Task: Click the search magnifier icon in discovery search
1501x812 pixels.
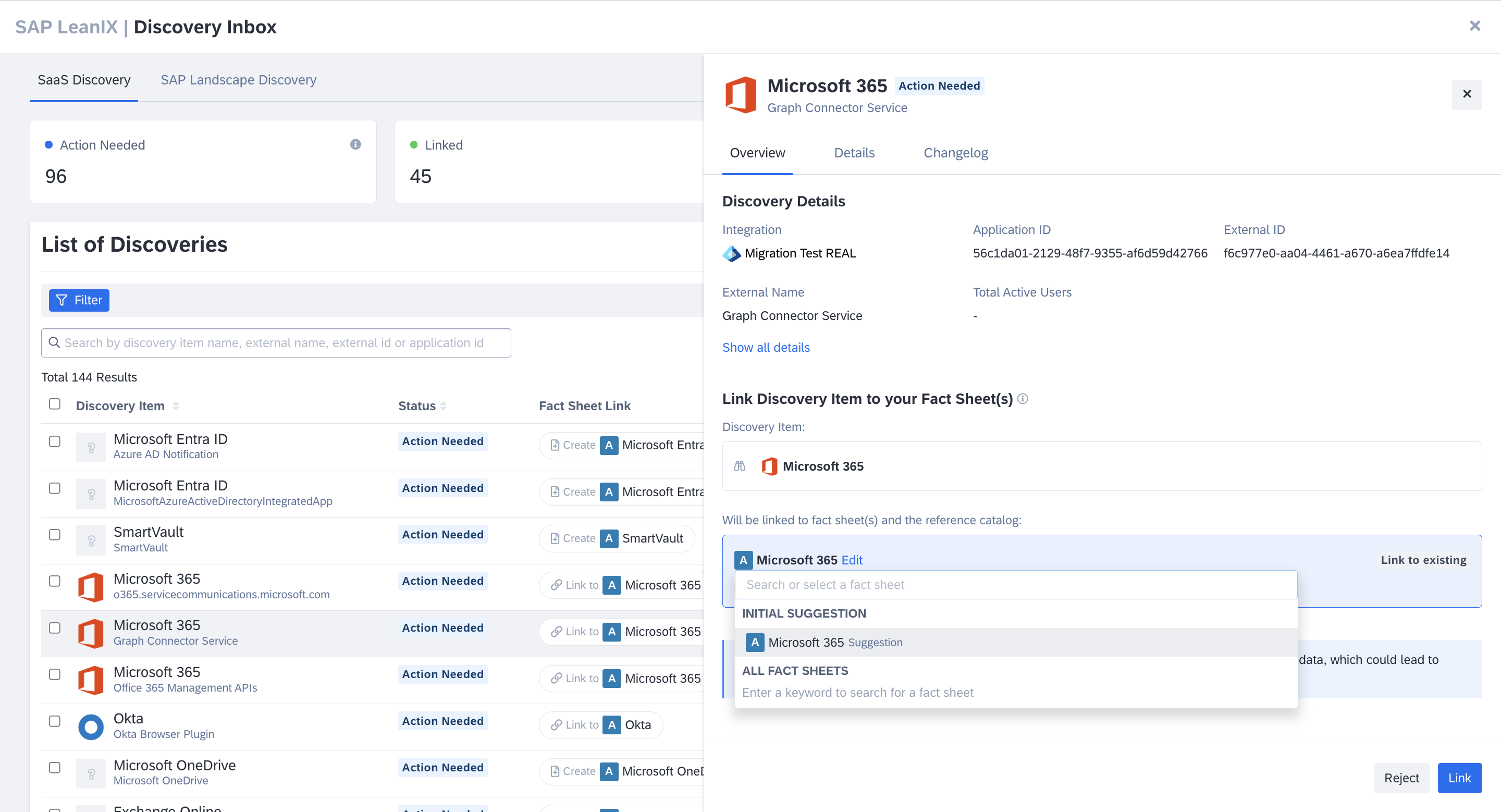Action: [x=54, y=342]
